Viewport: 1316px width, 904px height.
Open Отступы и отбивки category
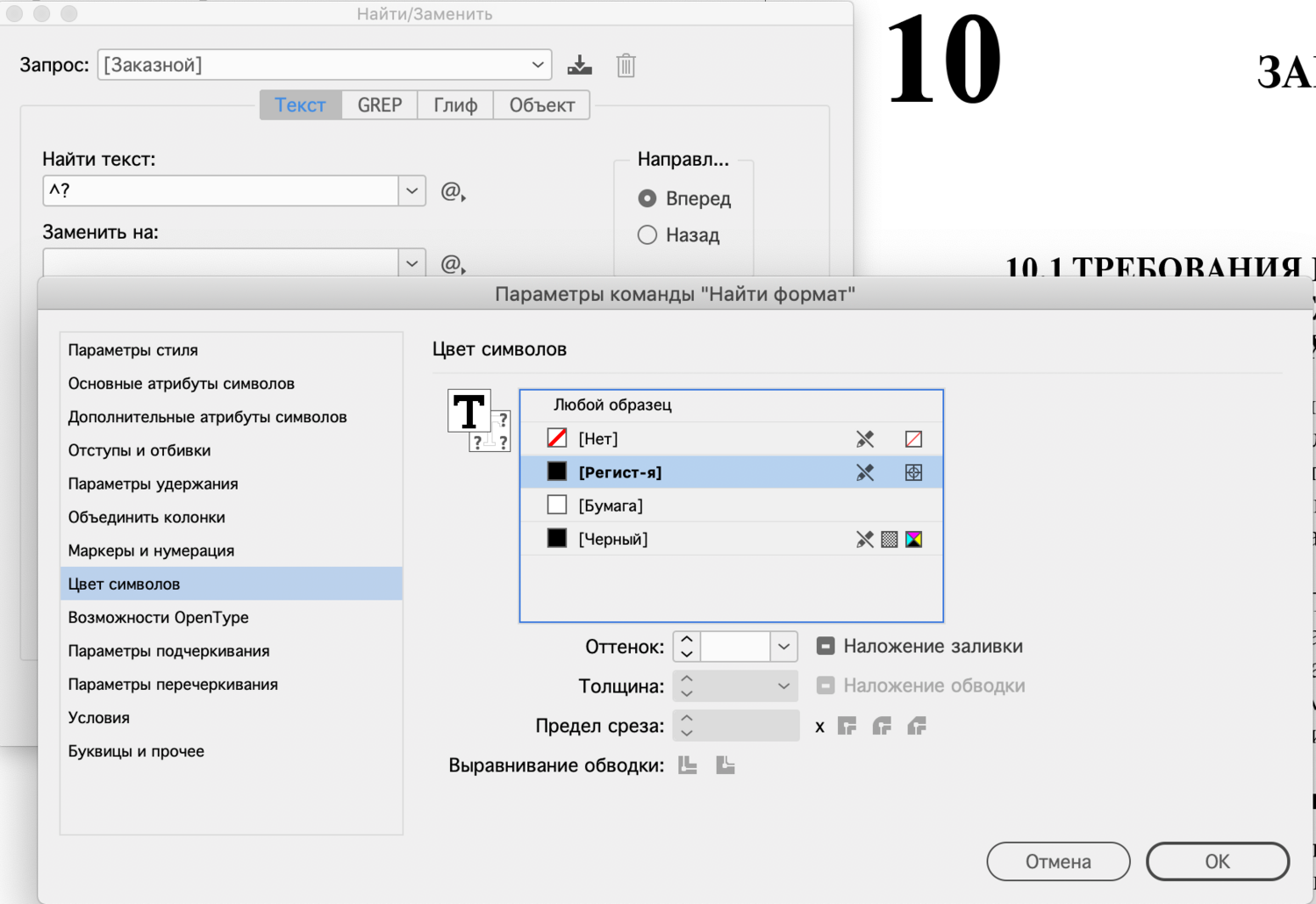[x=232, y=450]
